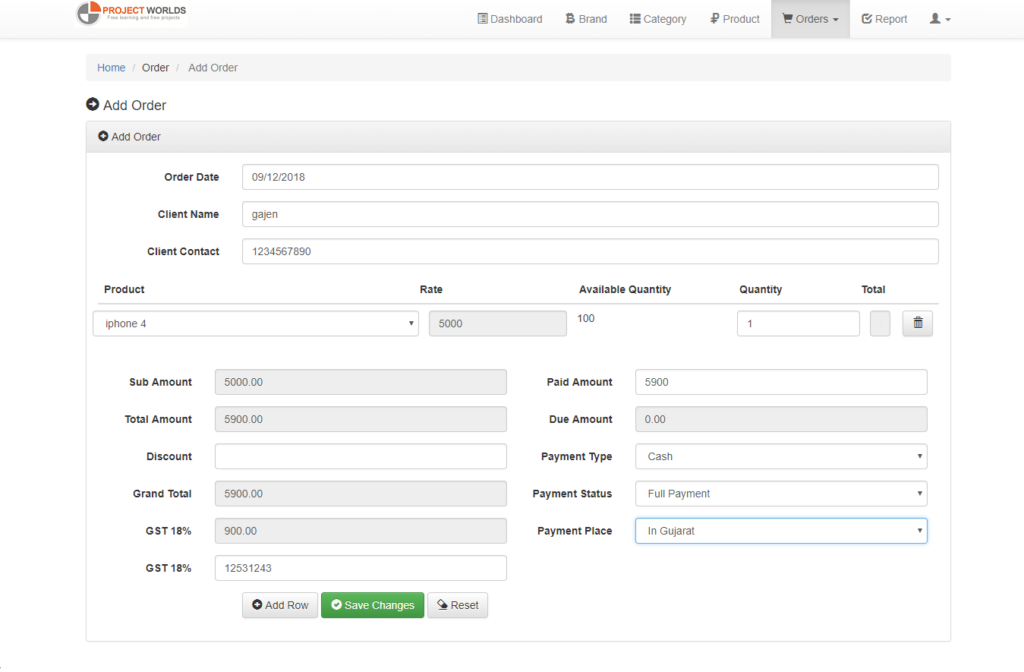This screenshot has width=1024, height=672.
Task: Click the shopping cart icon on Orders
Action: pyautogui.click(x=790, y=18)
